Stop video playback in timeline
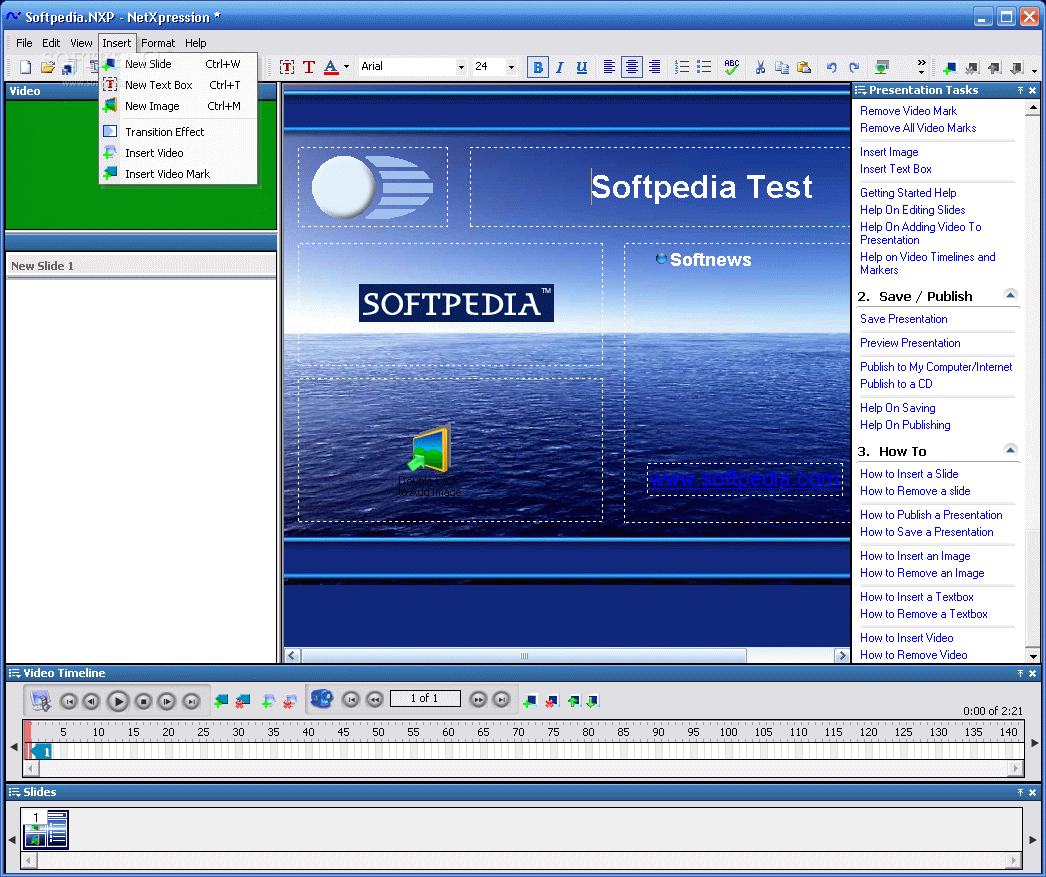1046x877 pixels. click(x=143, y=701)
